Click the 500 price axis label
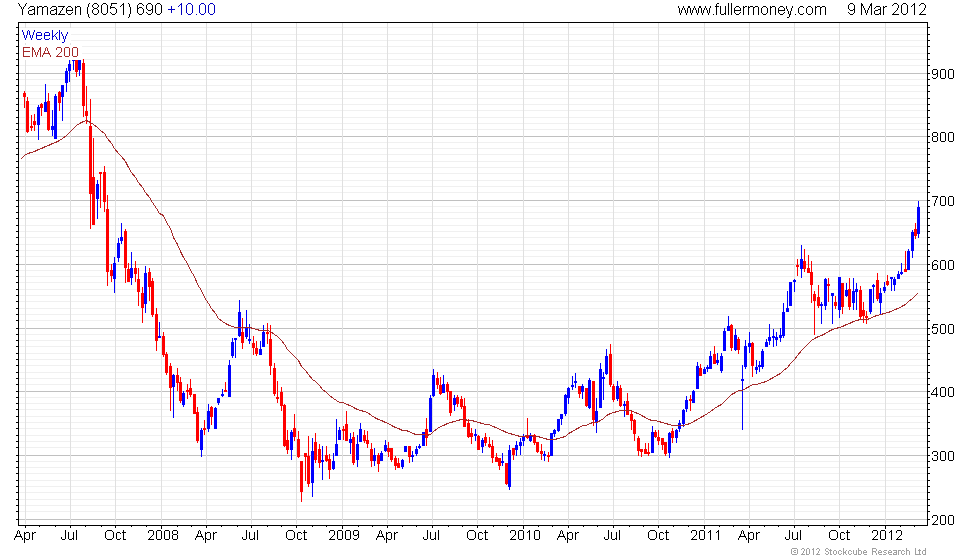This screenshot has width=980, height=560. (x=942, y=329)
